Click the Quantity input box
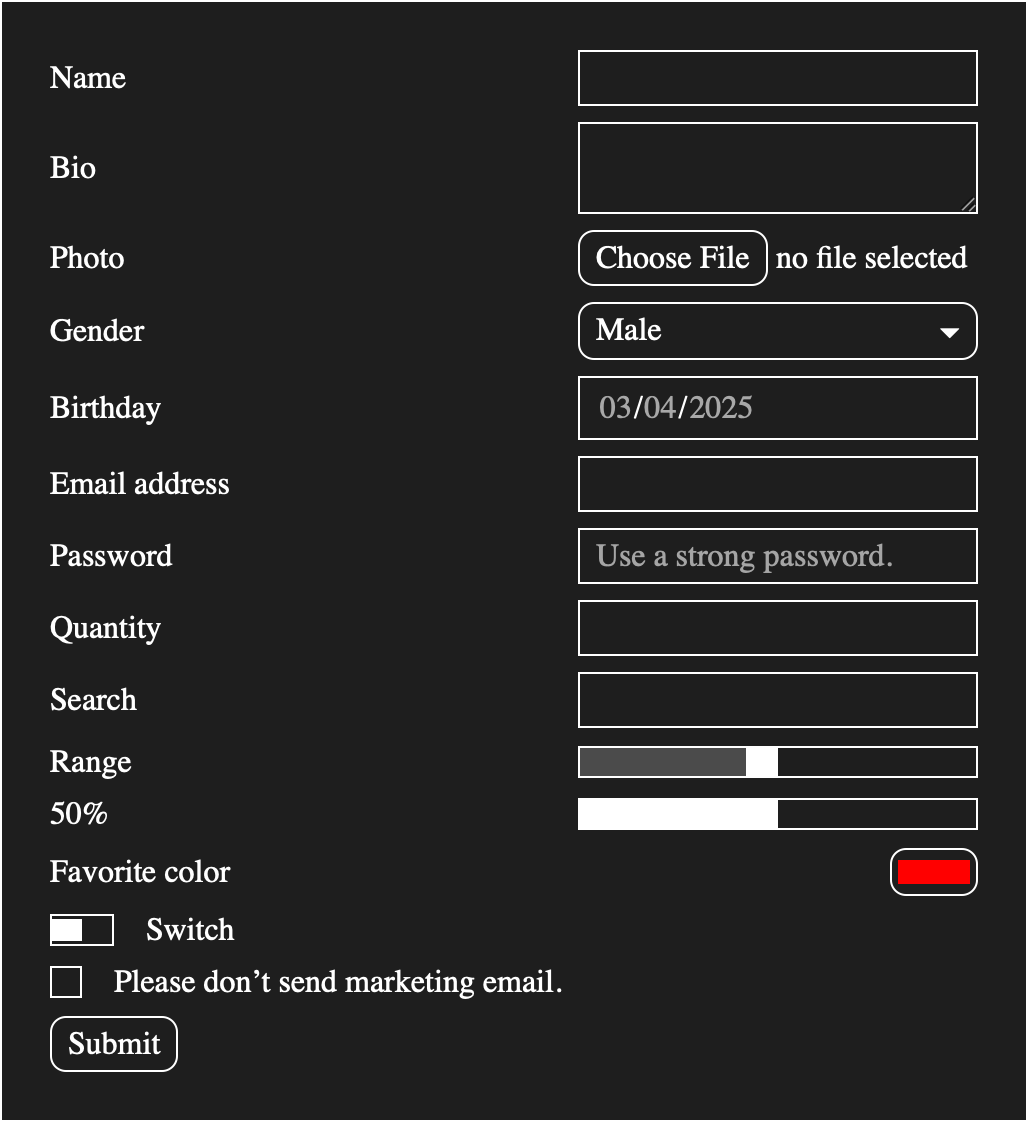1028x1122 pixels. [x=777, y=628]
